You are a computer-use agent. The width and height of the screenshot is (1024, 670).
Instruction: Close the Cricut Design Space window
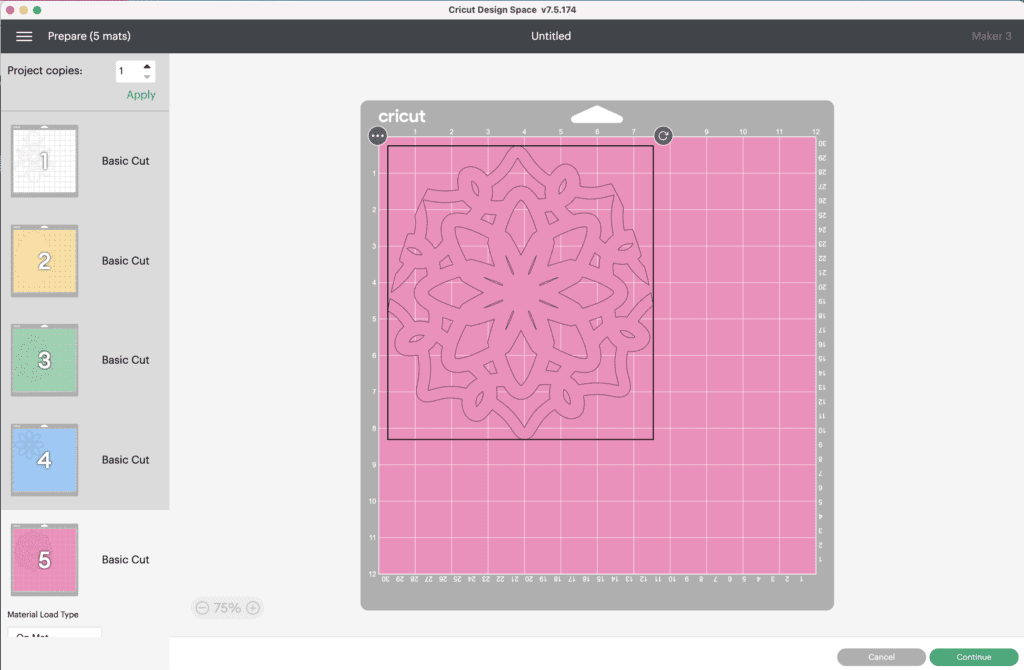10,10
